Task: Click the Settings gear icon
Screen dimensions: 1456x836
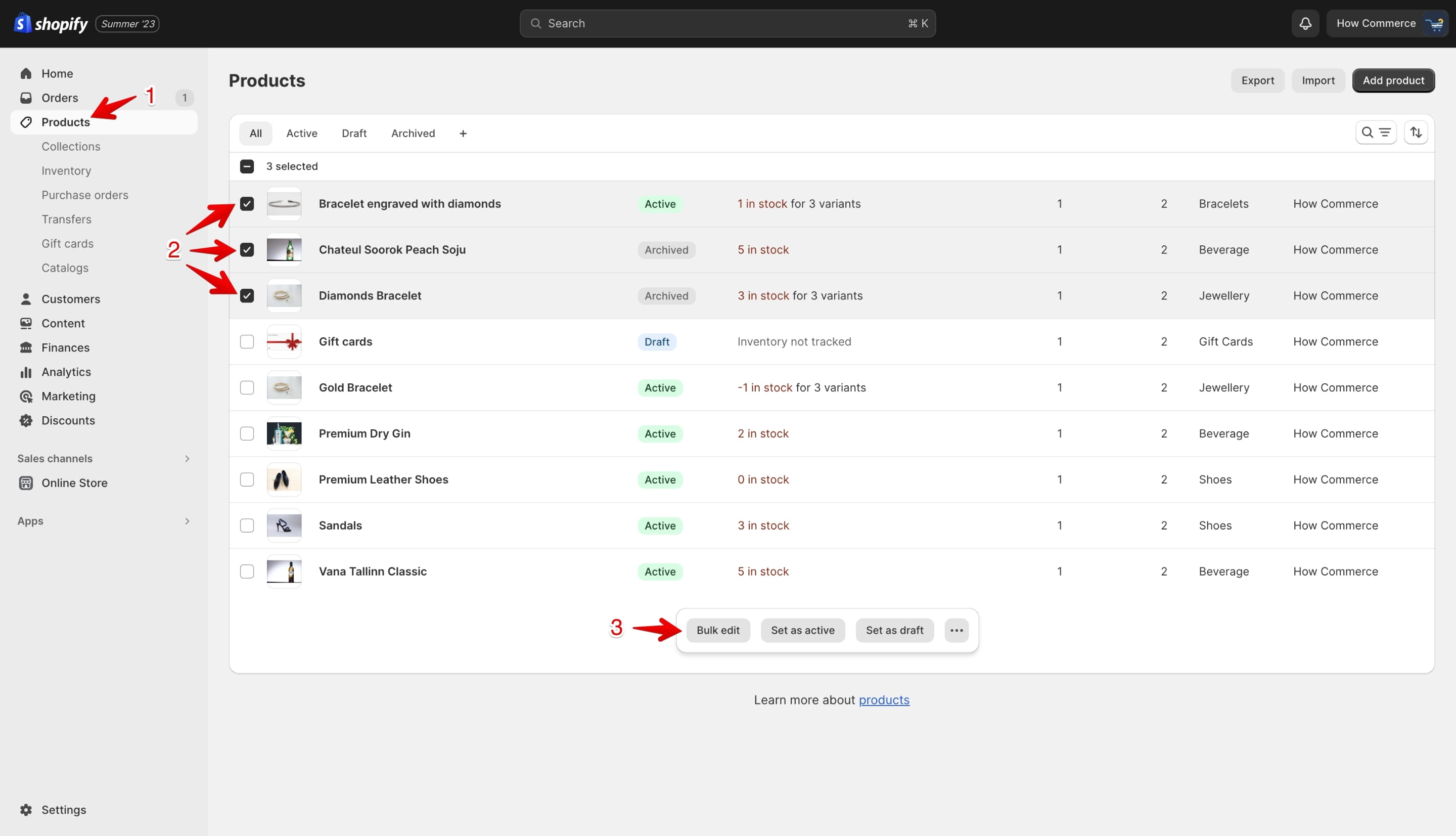Action: coord(26,810)
